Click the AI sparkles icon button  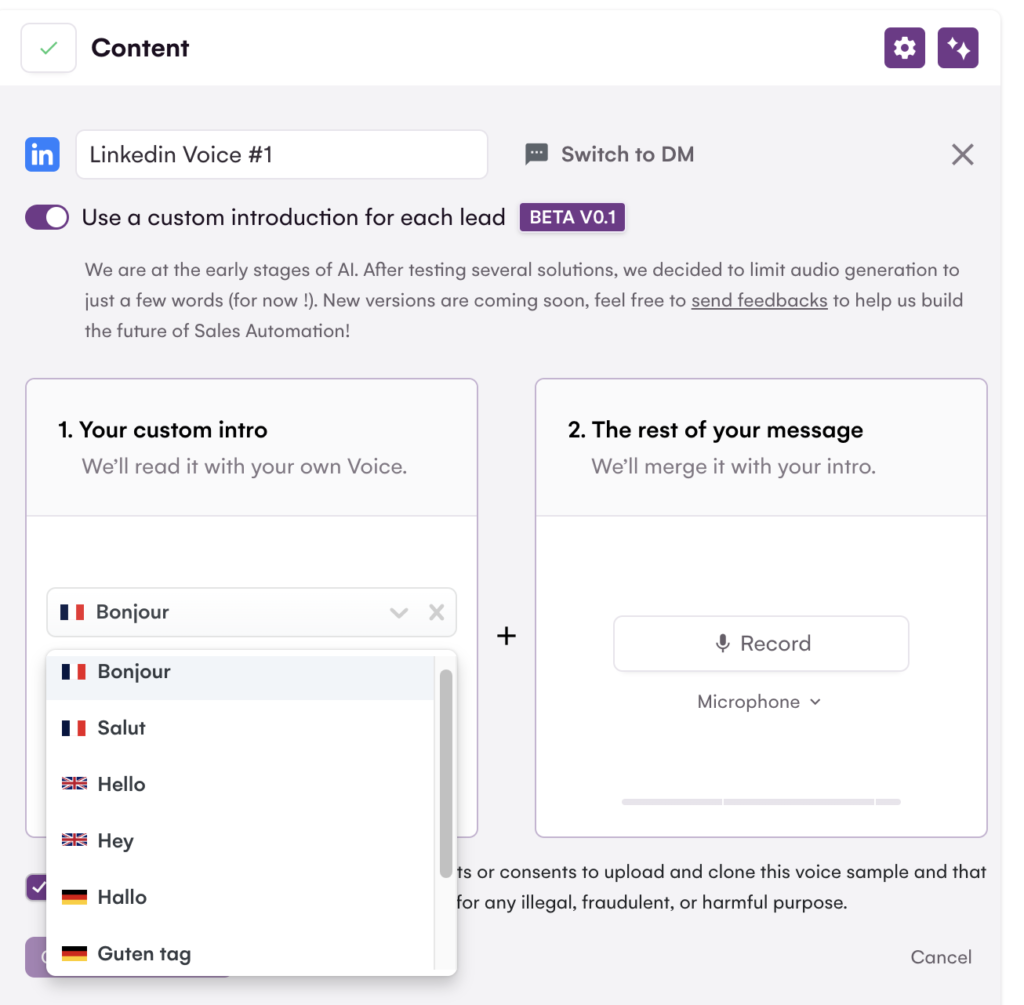point(957,48)
